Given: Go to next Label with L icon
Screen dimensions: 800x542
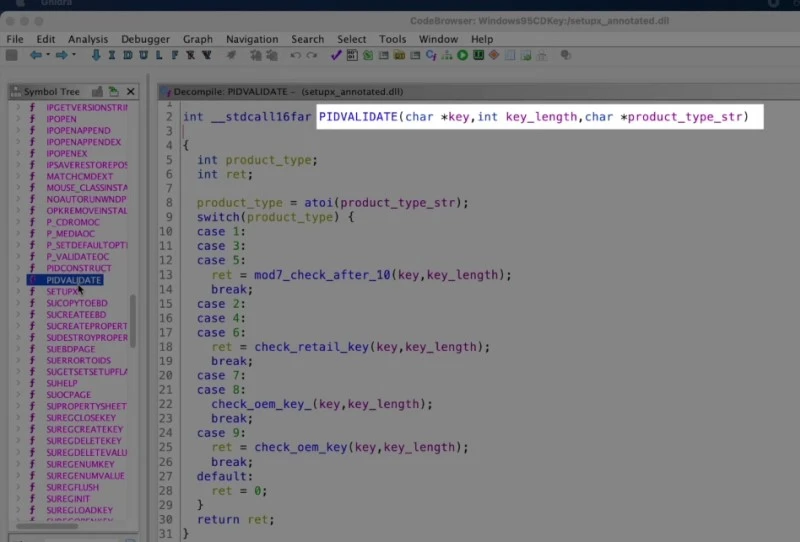Looking at the screenshot, I should click(159, 55).
